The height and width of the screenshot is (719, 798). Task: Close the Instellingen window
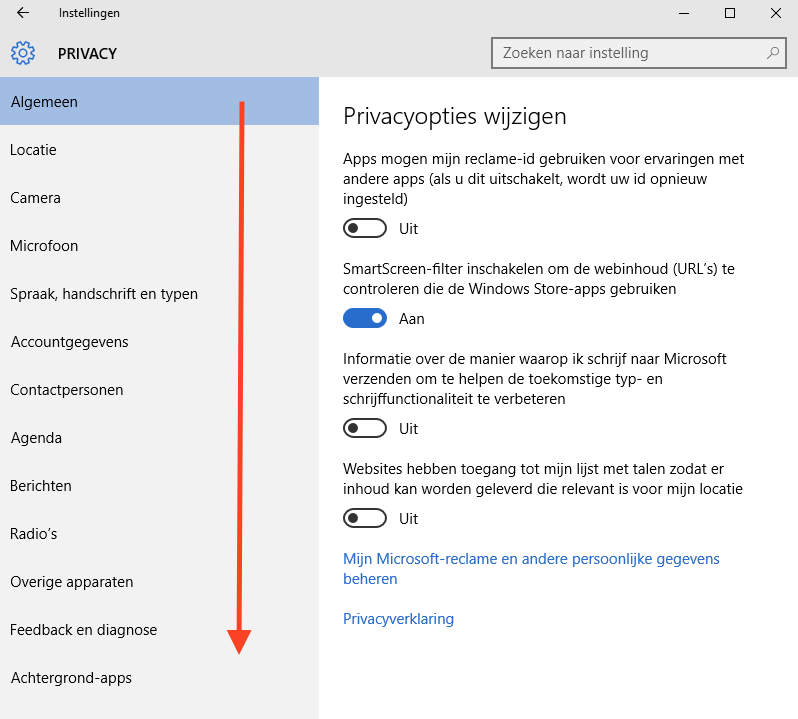tap(775, 13)
